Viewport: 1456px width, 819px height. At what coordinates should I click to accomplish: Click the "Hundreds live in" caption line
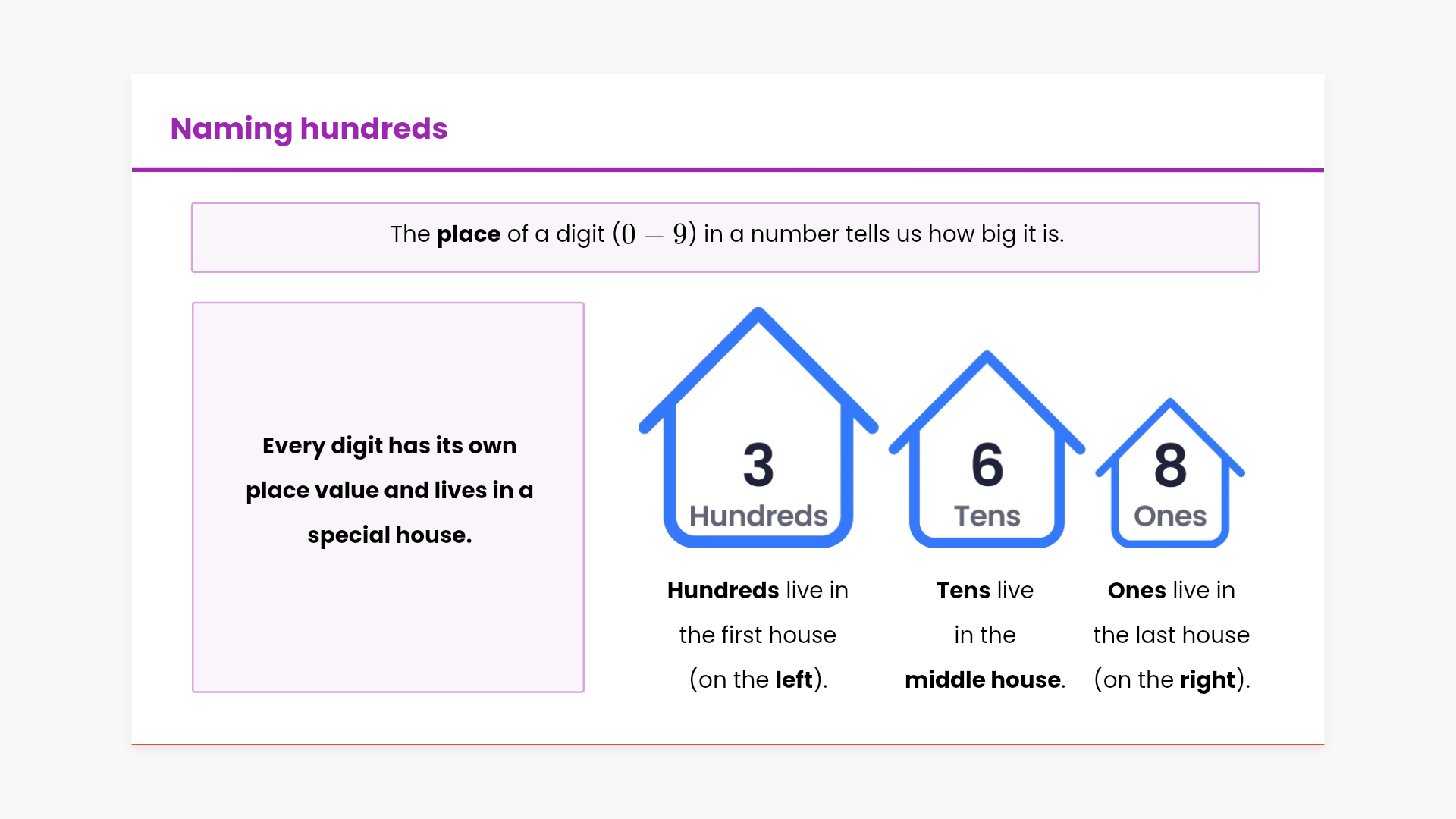758,590
